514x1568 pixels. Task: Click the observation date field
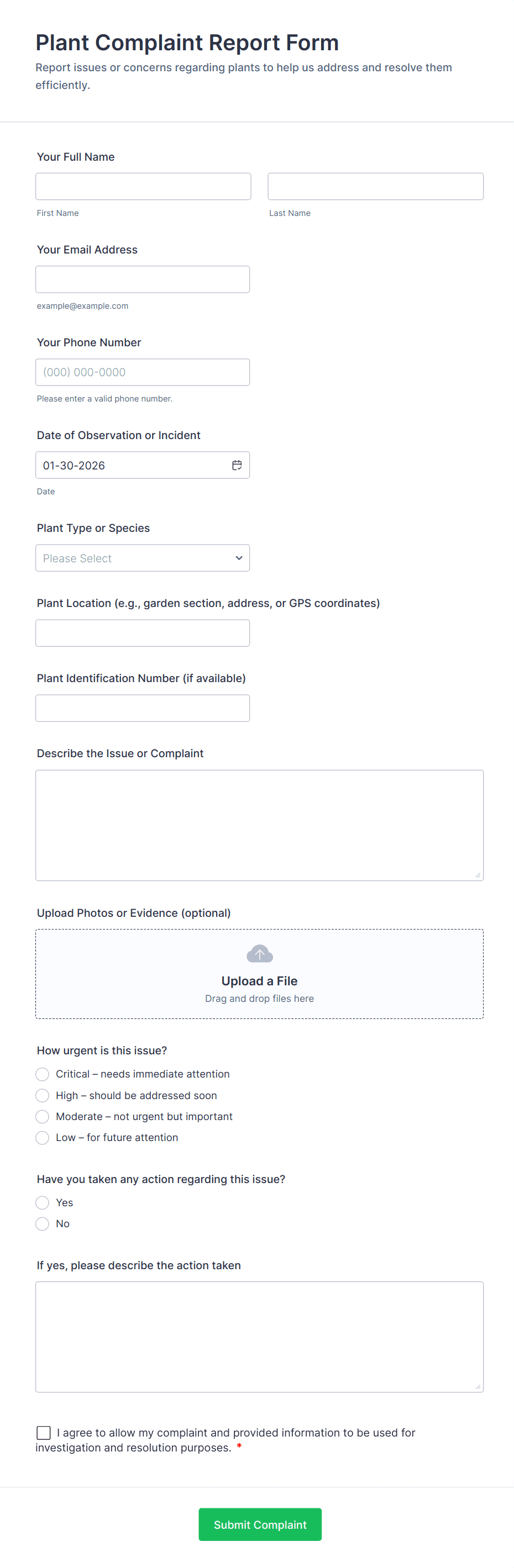point(131,465)
